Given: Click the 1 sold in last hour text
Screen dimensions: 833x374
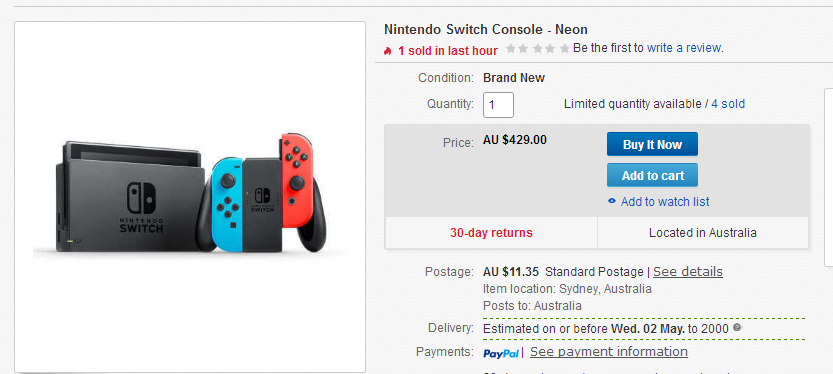Looking at the screenshot, I should [x=448, y=51].
